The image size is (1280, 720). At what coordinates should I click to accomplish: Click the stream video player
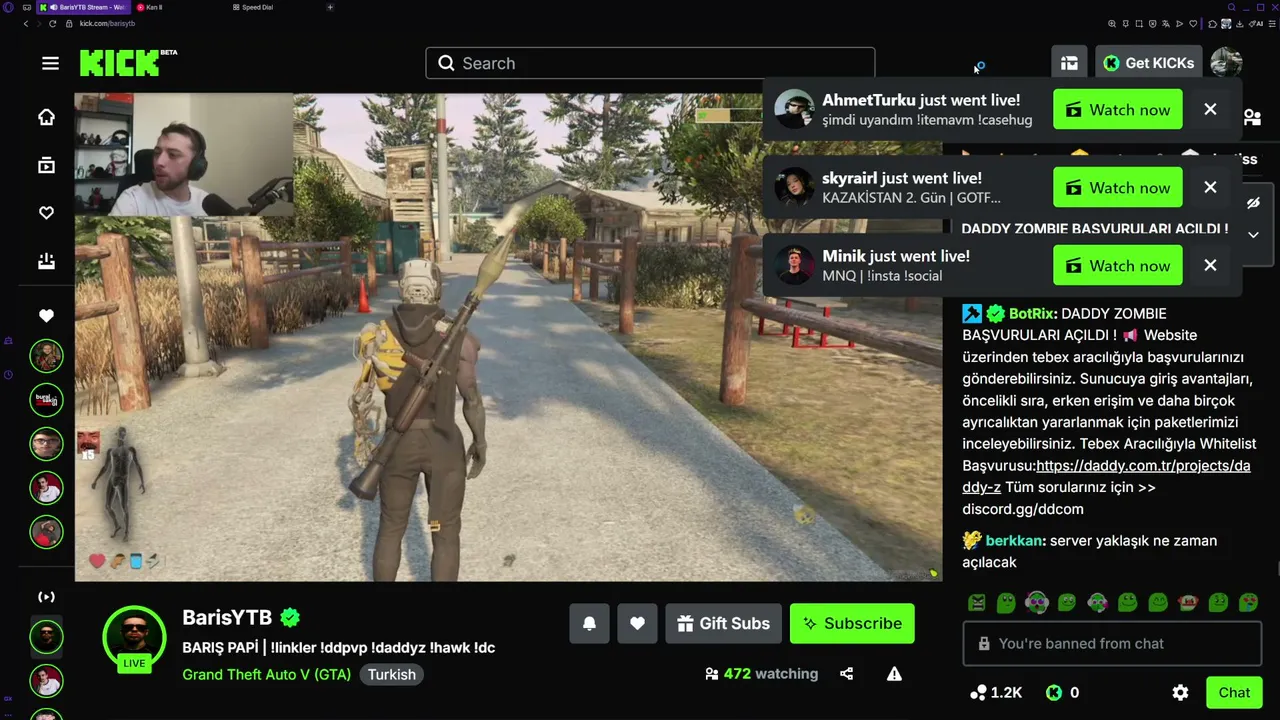click(x=508, y=337)
